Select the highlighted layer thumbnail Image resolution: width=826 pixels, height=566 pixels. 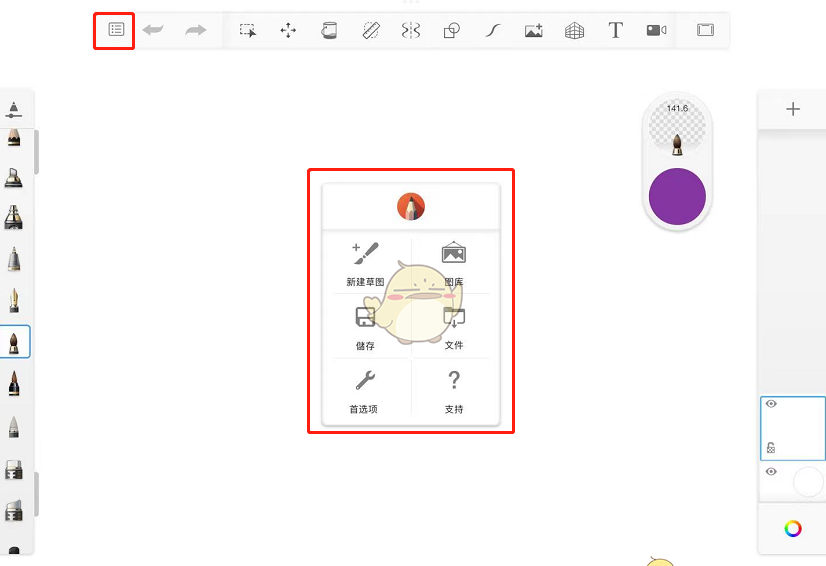[x=793, y=428]
